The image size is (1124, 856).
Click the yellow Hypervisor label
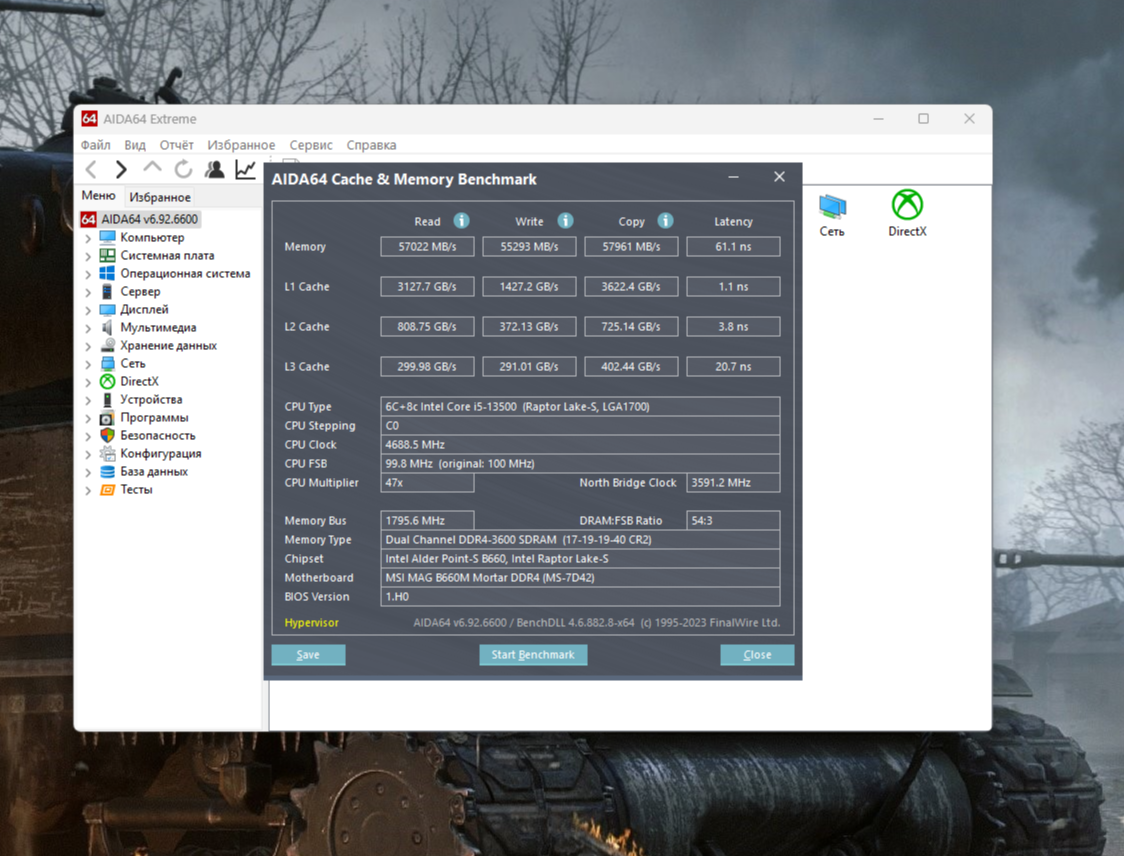311,622
